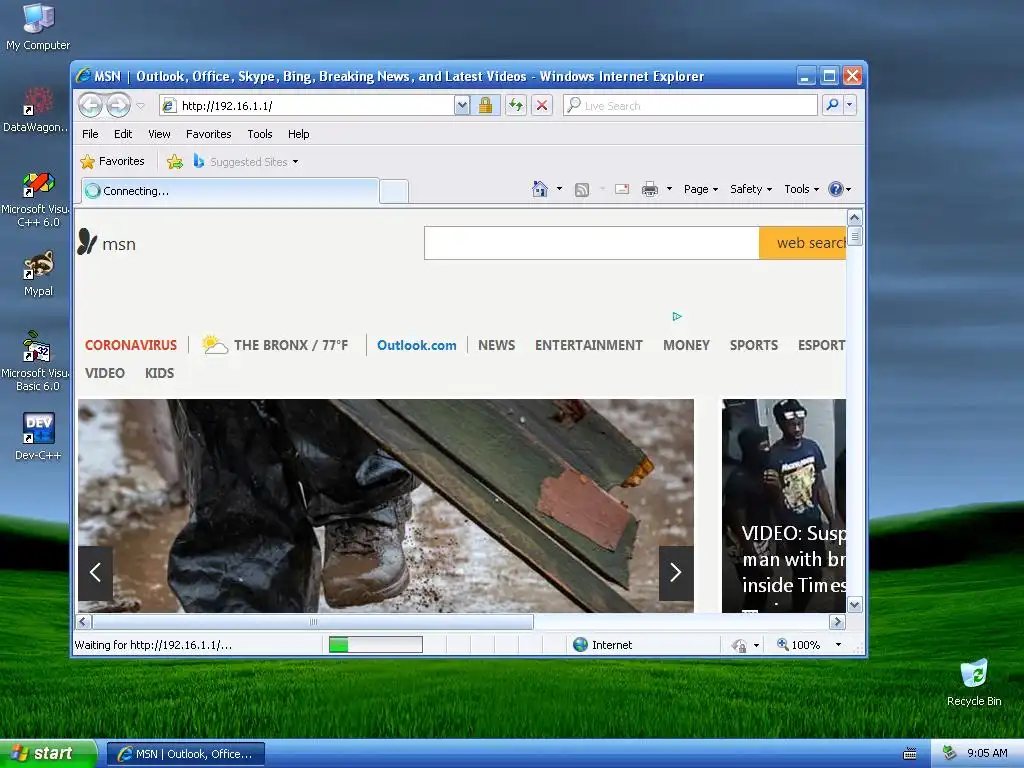Image resolution: width=1024 pixels, height=768 pixels.
Task: Open the Tools menu in menu bar
Action: pyautogui.click(x=260, y=134)
